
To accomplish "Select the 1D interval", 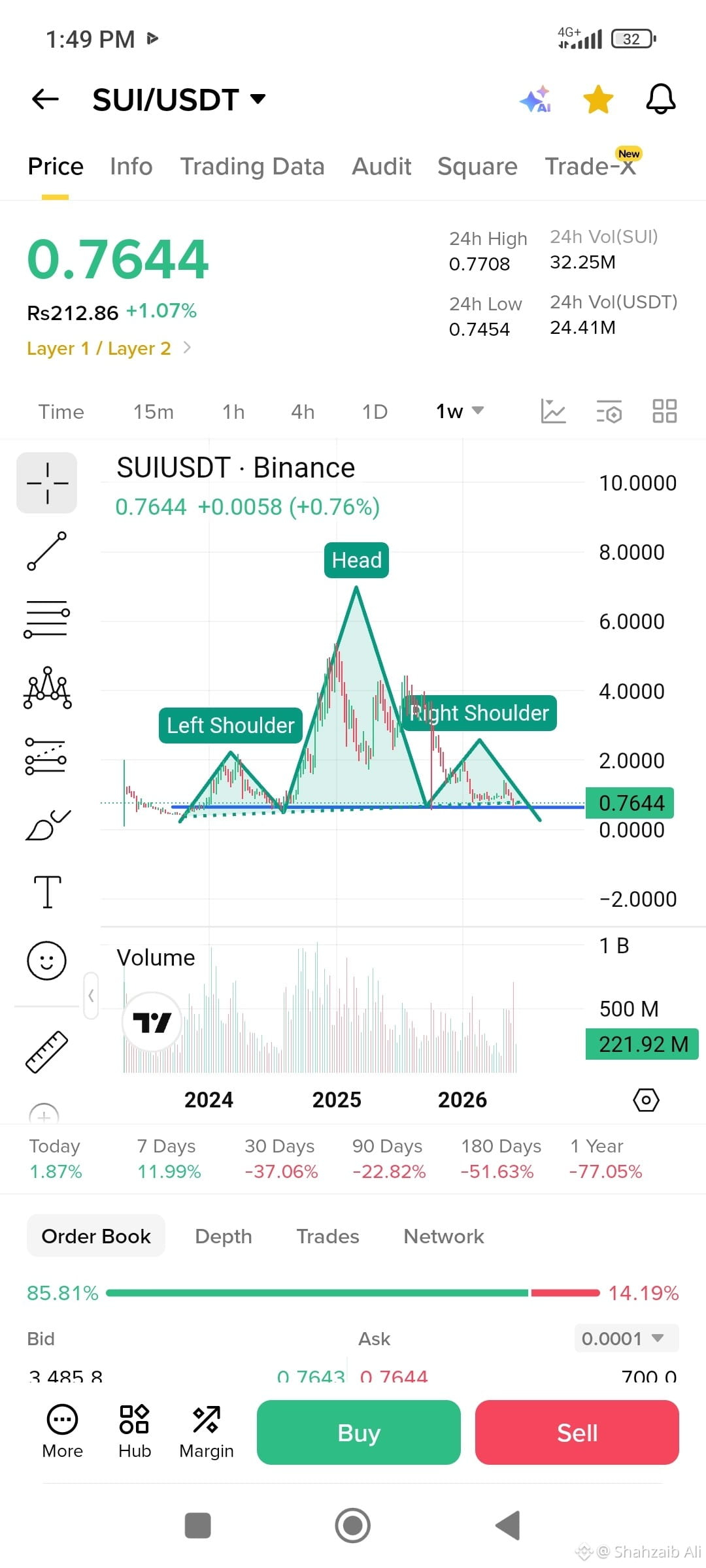I will tap(375, 412).
